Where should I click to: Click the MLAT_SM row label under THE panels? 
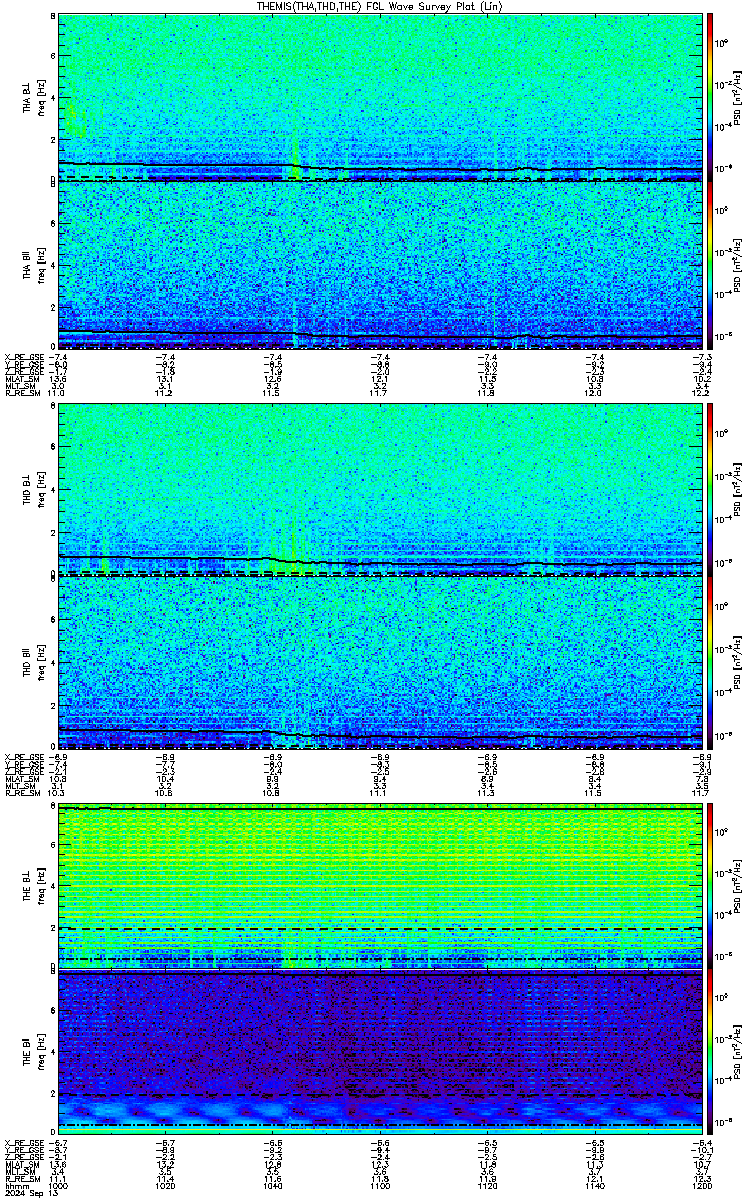click(x=20, y=1165)
